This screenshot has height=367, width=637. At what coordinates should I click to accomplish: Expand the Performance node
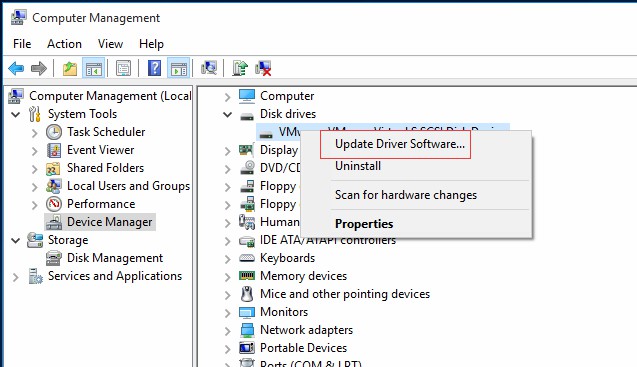point(35,204)
